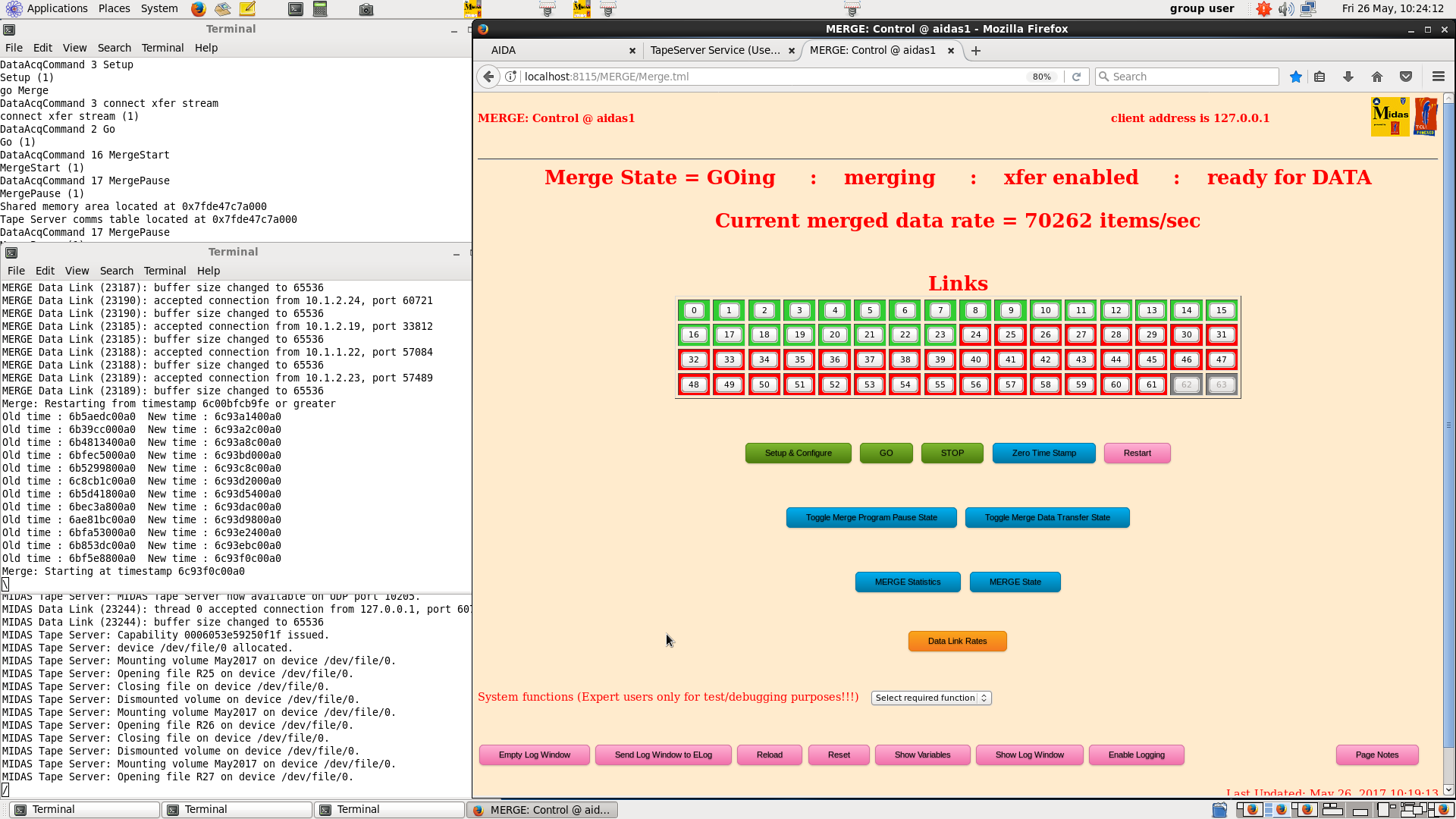Click the bookmark star icon
This screenshot has width=1456, height=819.
(1296, 77)
